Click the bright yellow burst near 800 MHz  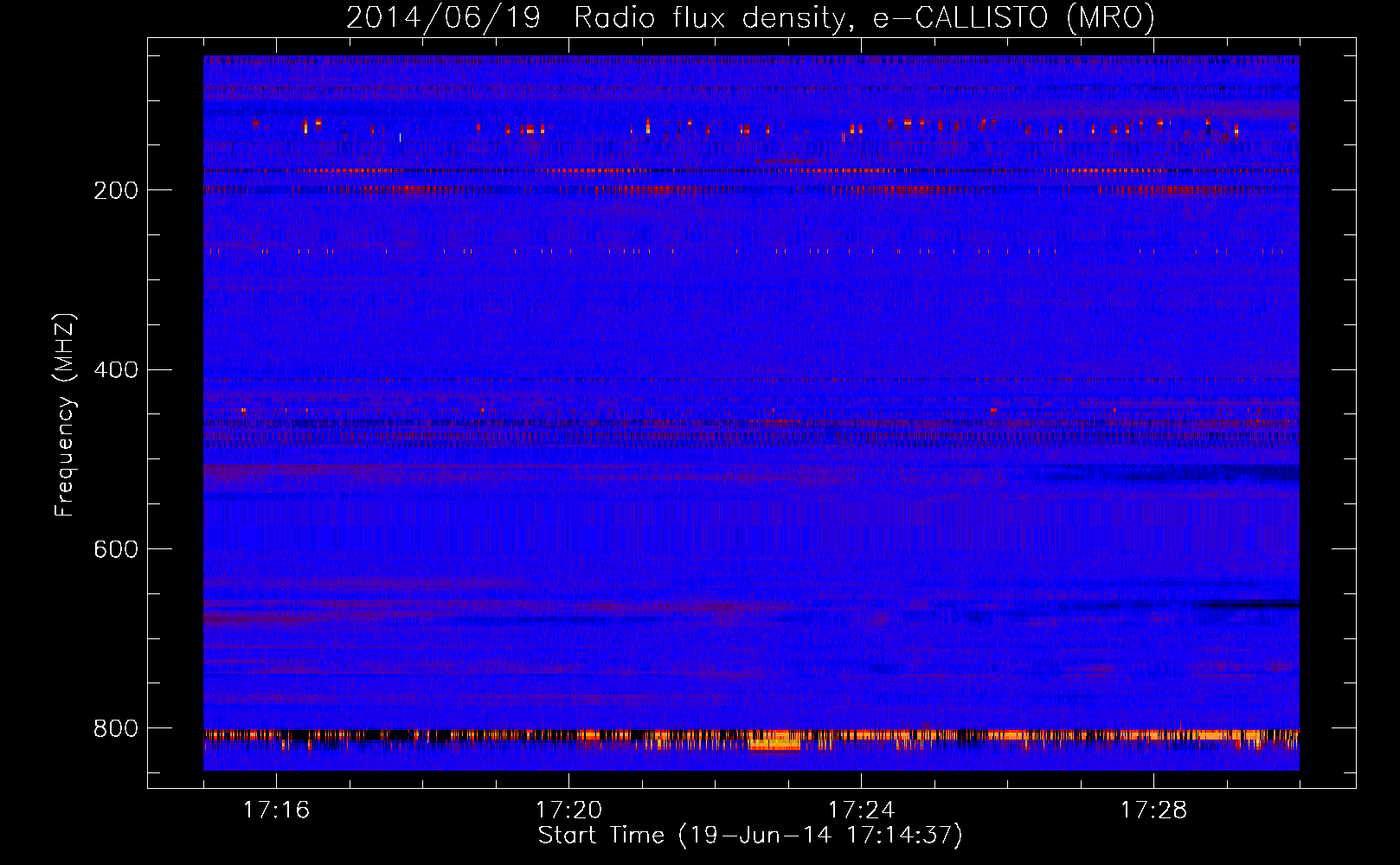(775, 743)
